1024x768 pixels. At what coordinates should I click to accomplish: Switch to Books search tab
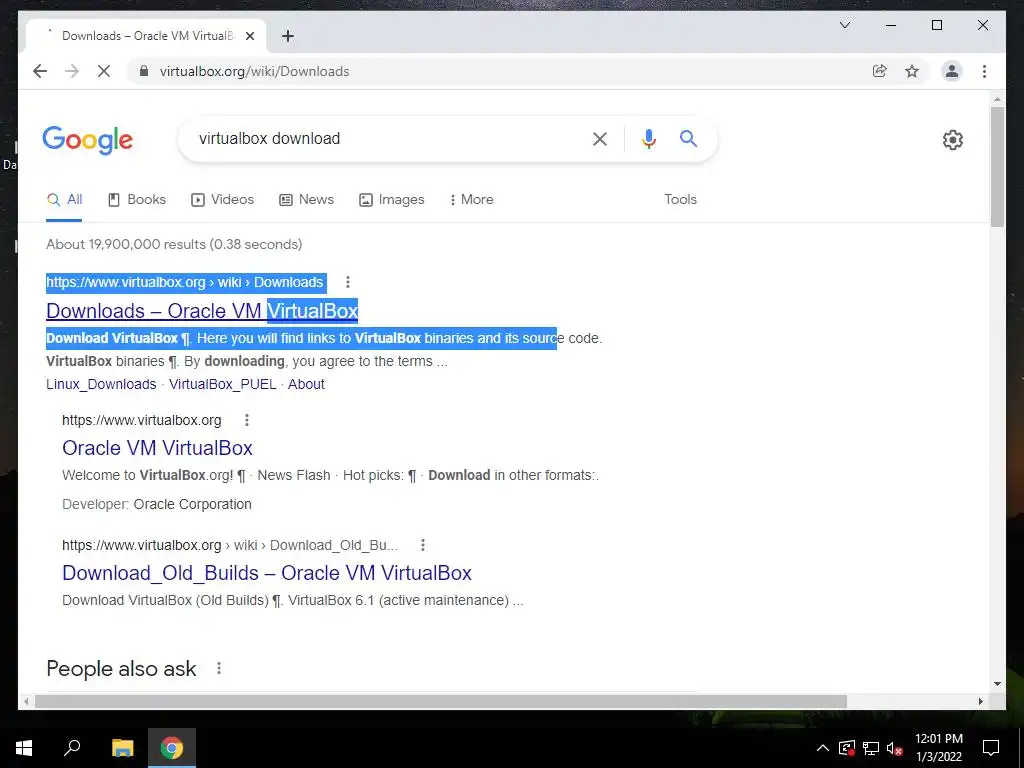(x=136, y=200)
